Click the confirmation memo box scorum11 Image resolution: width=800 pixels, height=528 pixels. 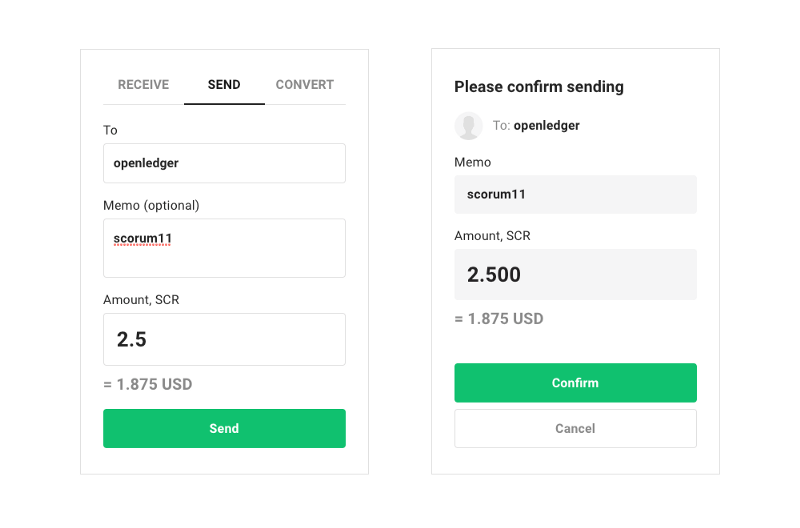coord(576,194)
